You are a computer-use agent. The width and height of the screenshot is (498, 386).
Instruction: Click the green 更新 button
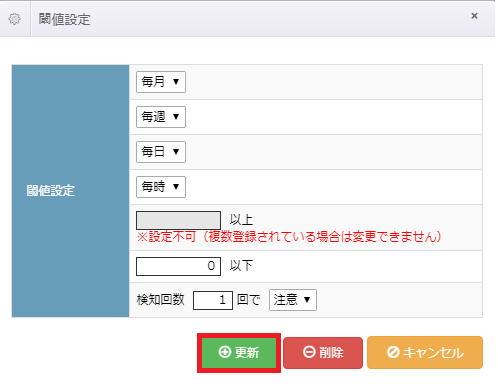[239, 353]
